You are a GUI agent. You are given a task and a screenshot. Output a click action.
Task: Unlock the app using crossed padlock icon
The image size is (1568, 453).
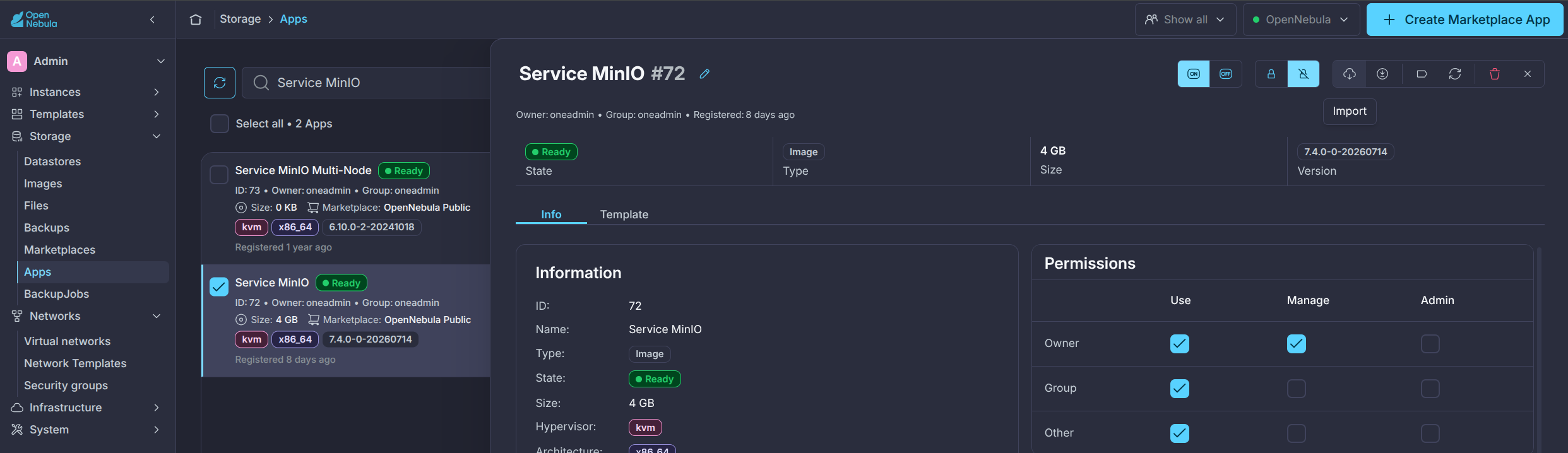(1304, 74)
